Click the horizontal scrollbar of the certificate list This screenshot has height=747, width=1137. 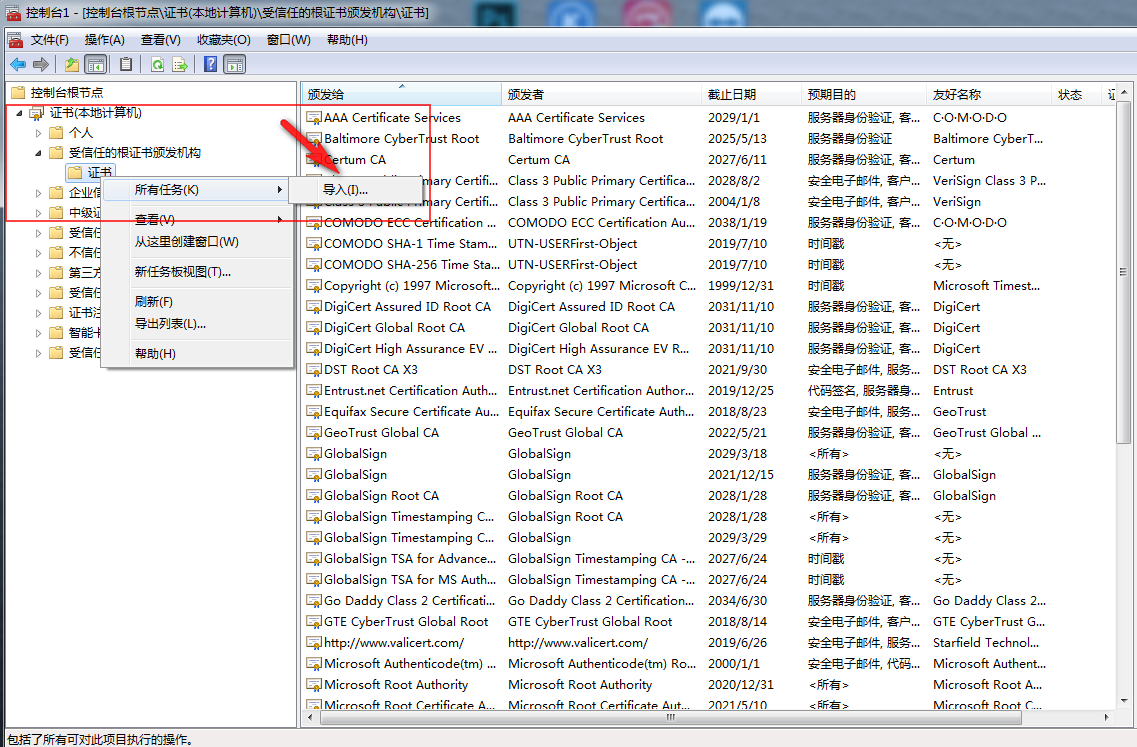click(671, 717)
